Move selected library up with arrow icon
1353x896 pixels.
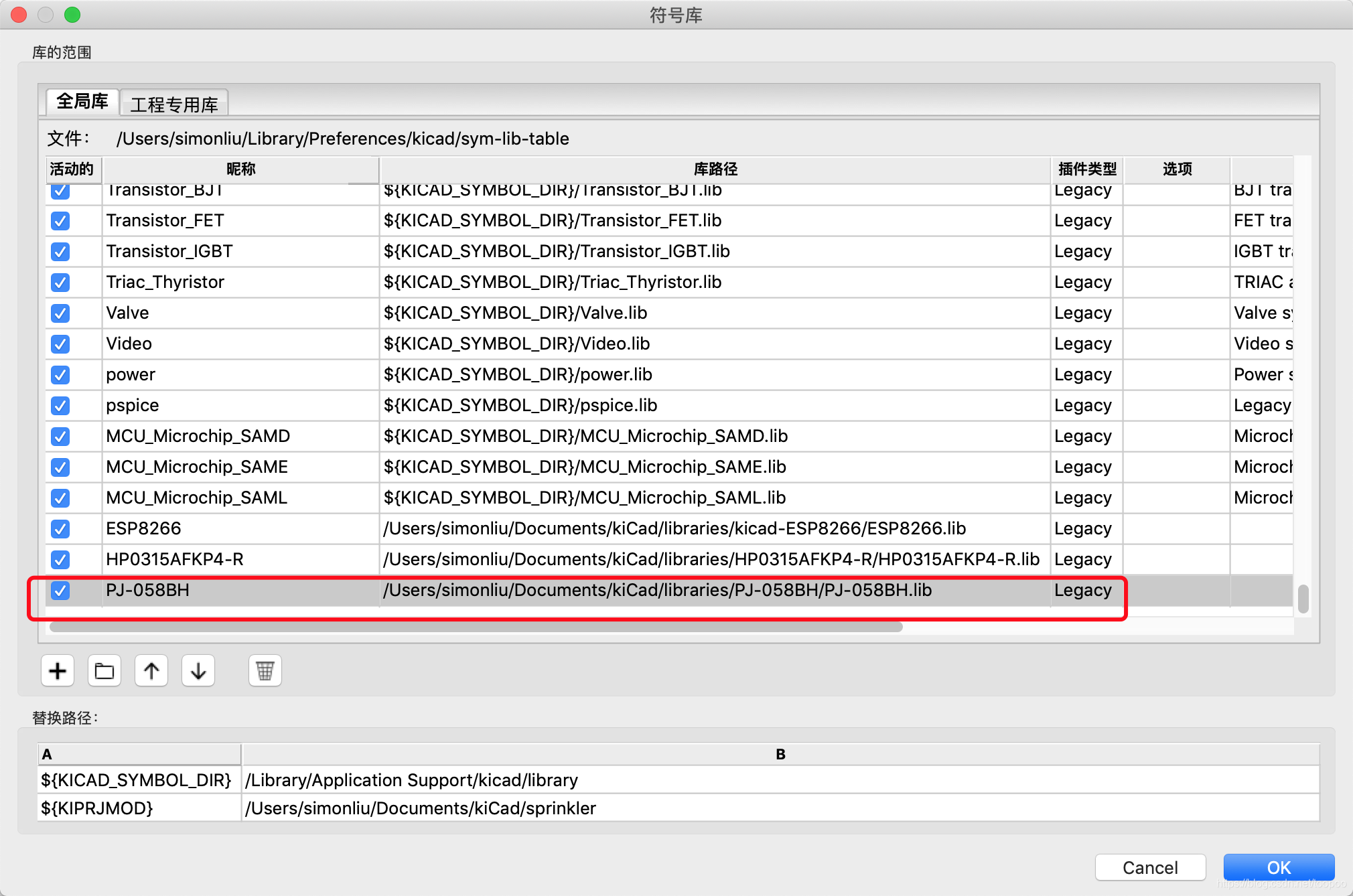coord(151,670)
